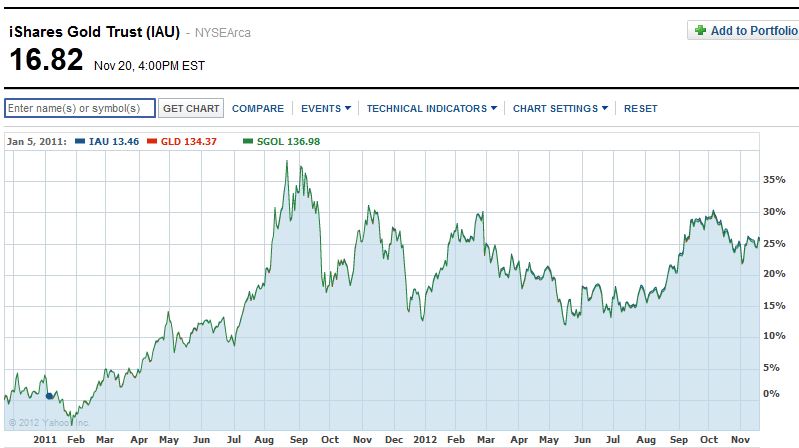Click the 30% axis label
This screenshot has height=448, width=799.
pos(774,212)
